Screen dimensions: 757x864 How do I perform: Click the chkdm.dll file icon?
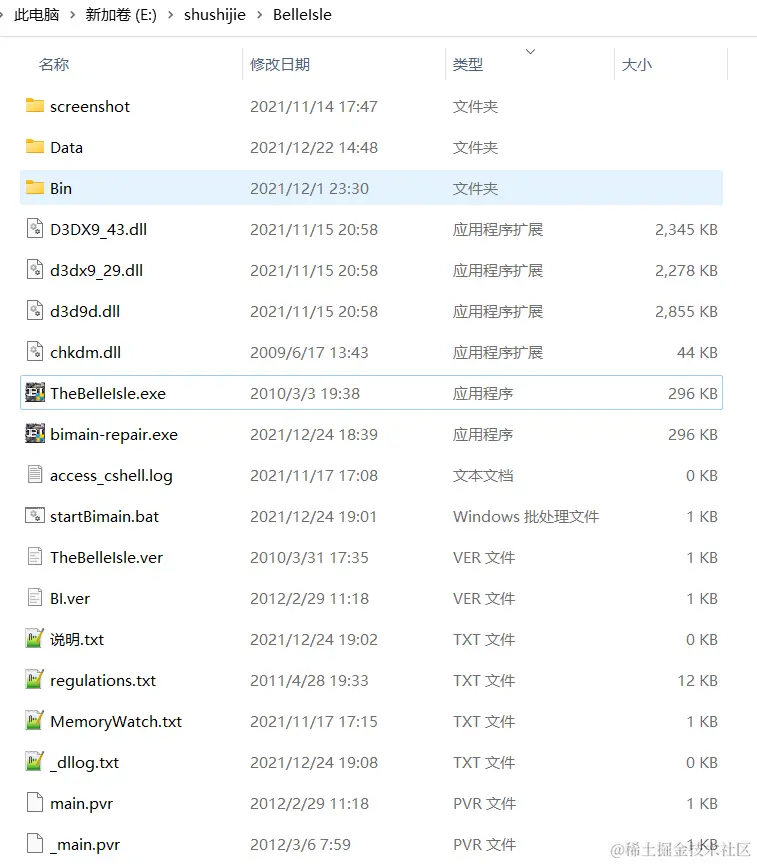(35, 352)
